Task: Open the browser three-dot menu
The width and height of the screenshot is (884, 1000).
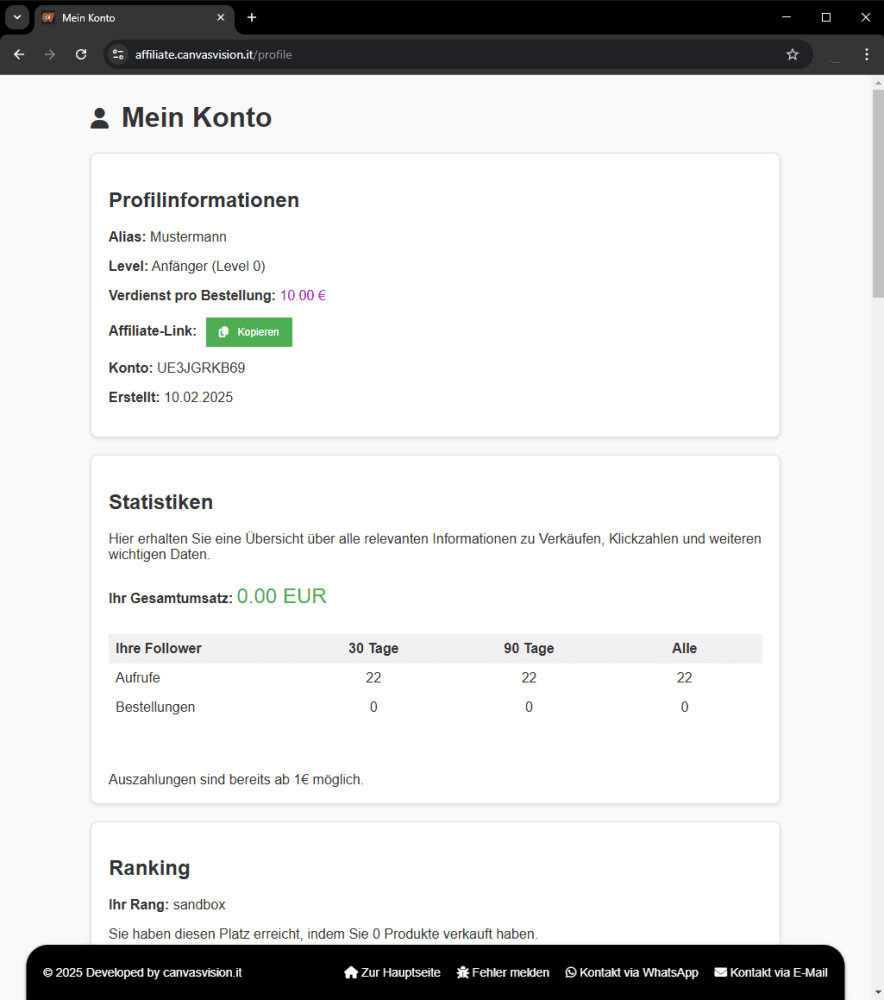Action: coord(866,54)
